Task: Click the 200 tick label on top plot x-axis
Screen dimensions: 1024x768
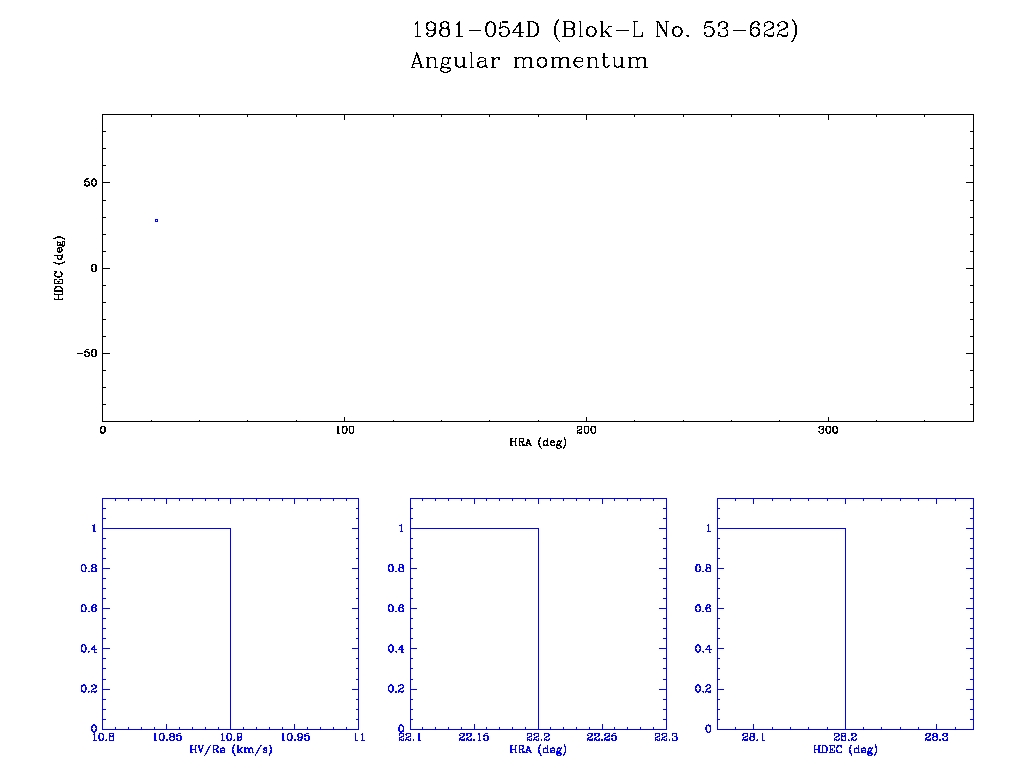Action: 586,430
